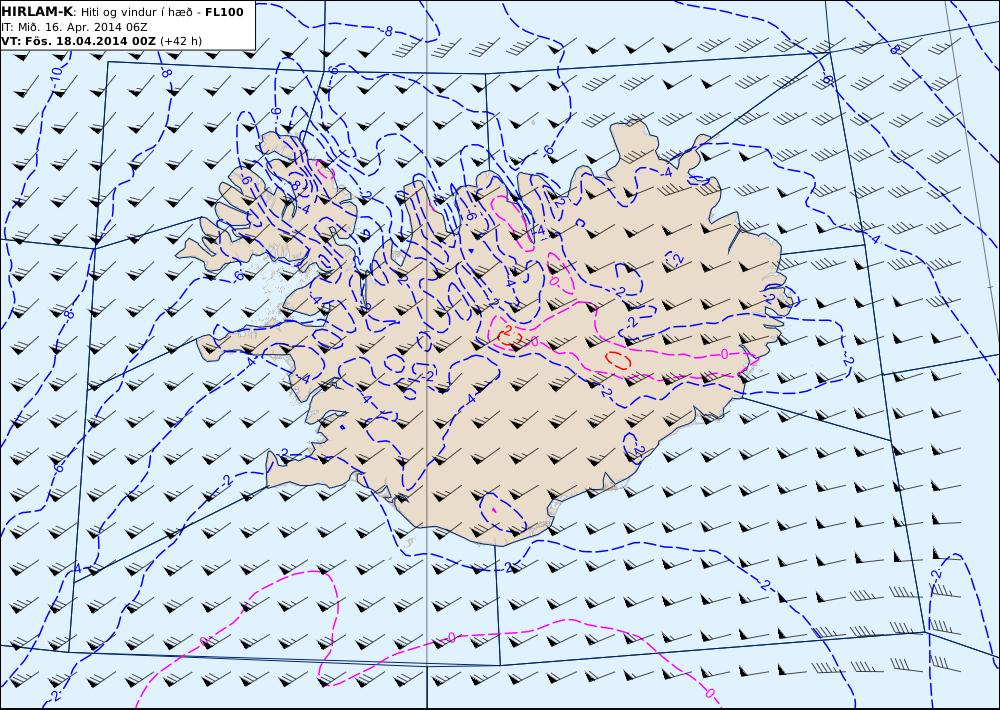Click the FL100 flight level label
The image size is (1000, 710).
[x=224, y=11]
